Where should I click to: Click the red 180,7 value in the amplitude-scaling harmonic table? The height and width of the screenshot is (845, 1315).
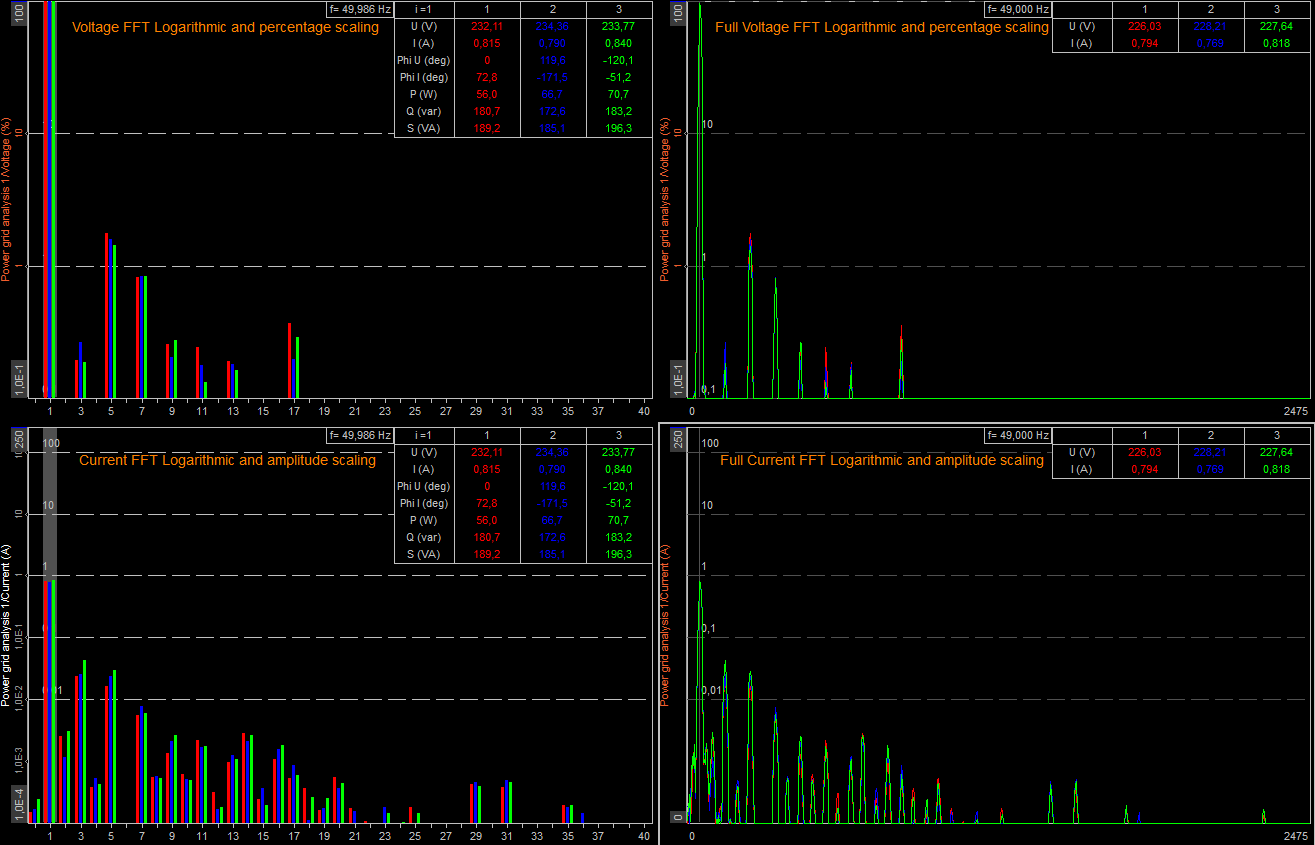[487, 537]
